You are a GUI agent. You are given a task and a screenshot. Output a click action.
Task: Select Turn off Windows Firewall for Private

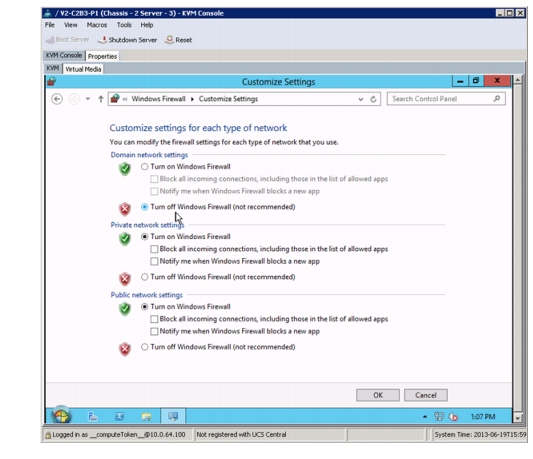click(x=144, y=277)
